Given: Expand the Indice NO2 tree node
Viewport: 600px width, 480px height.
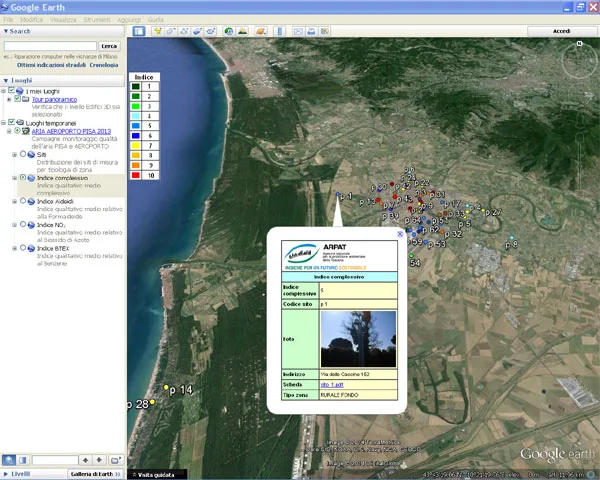Looking at the screenshot, I should click(x=15, y=225).
